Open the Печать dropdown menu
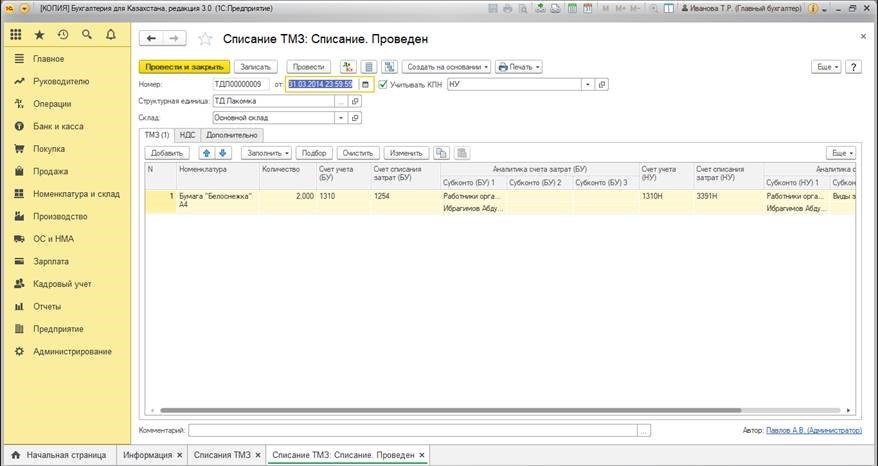Screen dimensions: 878x466 519,67
